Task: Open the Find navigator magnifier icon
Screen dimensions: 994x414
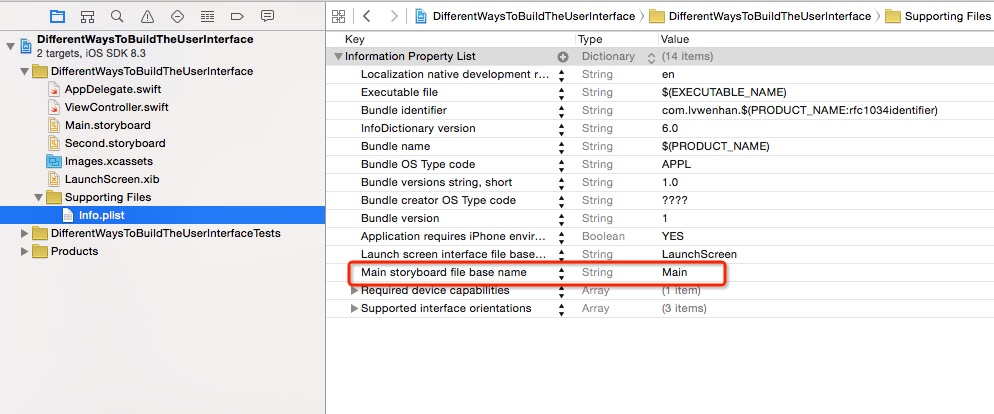Action: point(117,16)
